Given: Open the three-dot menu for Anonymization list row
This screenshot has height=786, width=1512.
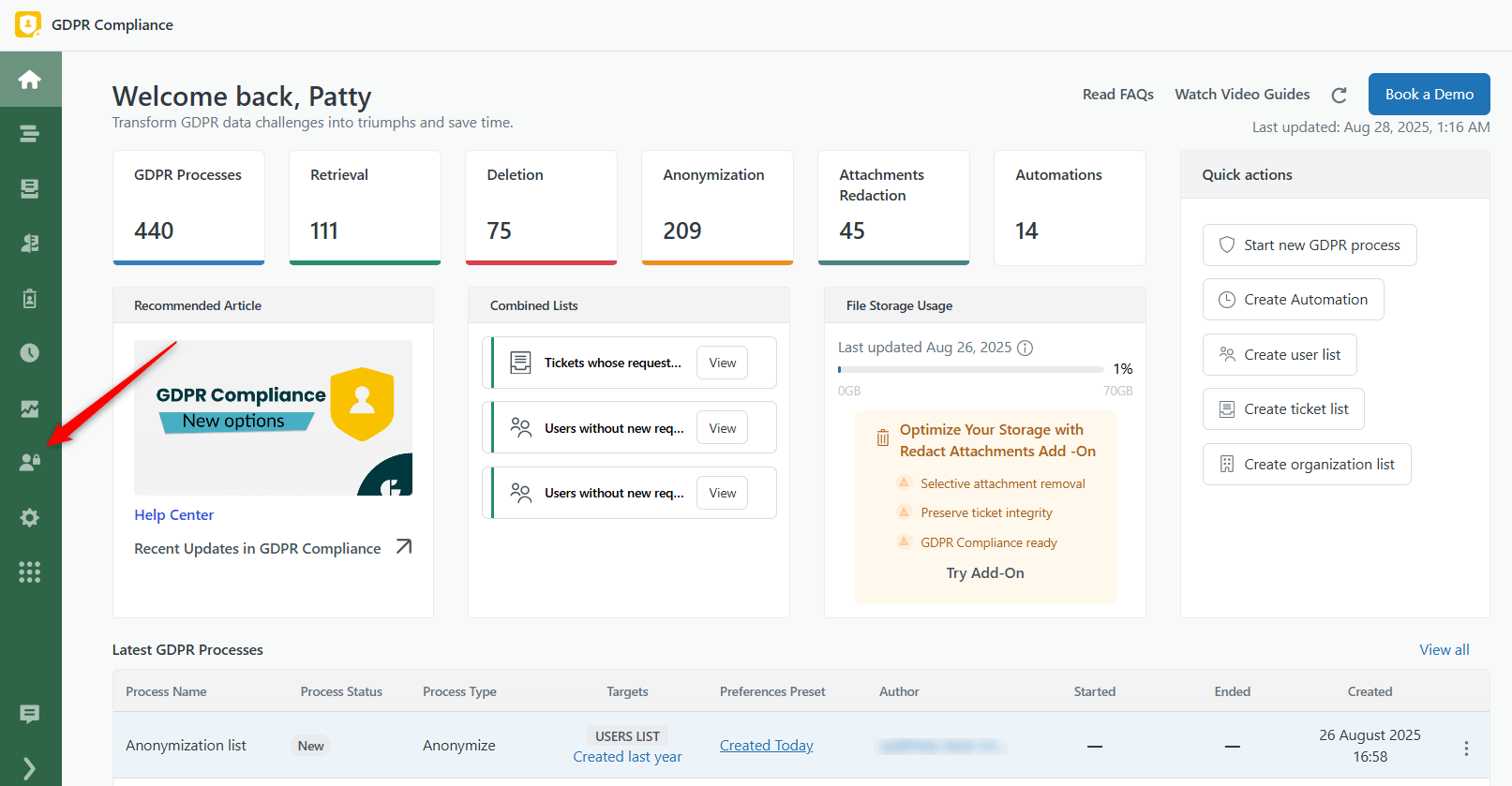Looking at the screenshot, I should tap(1466, 748).
